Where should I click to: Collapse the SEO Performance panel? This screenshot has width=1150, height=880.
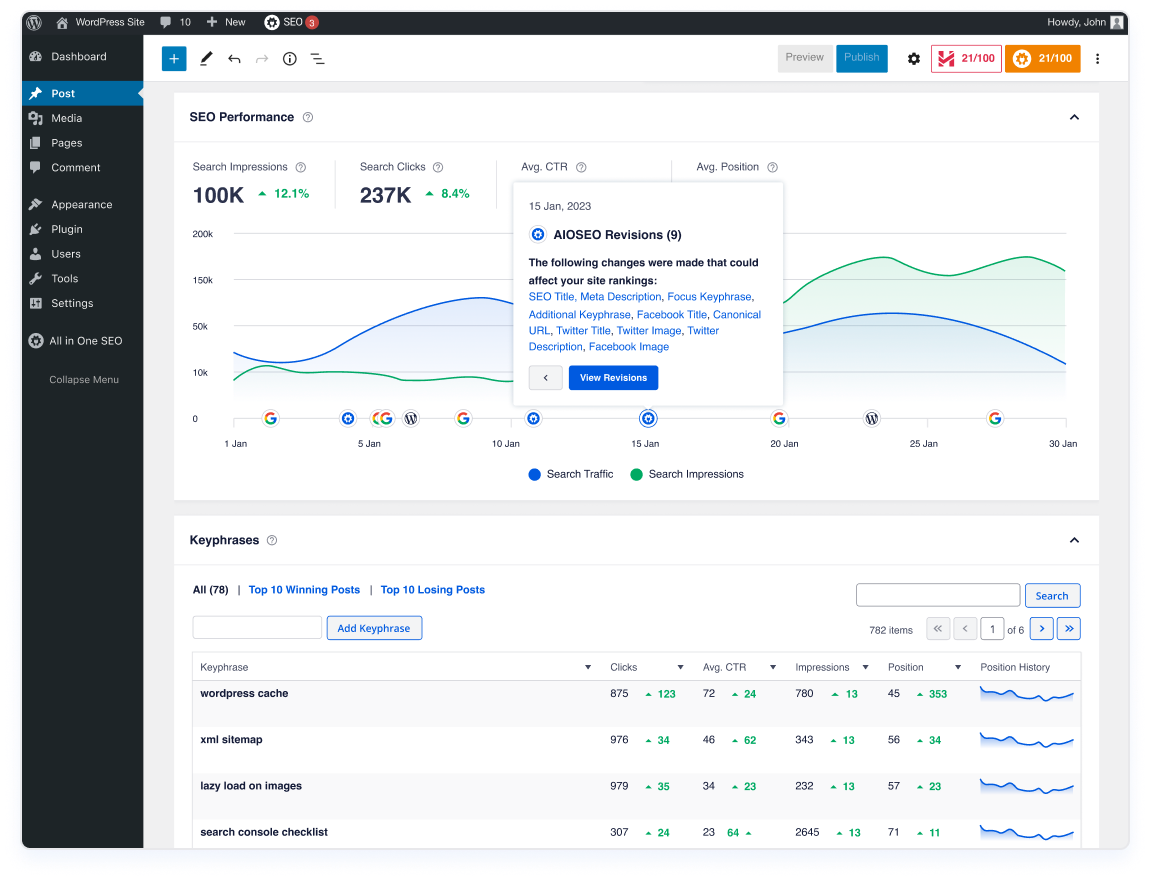click(x=1074, y=117)
